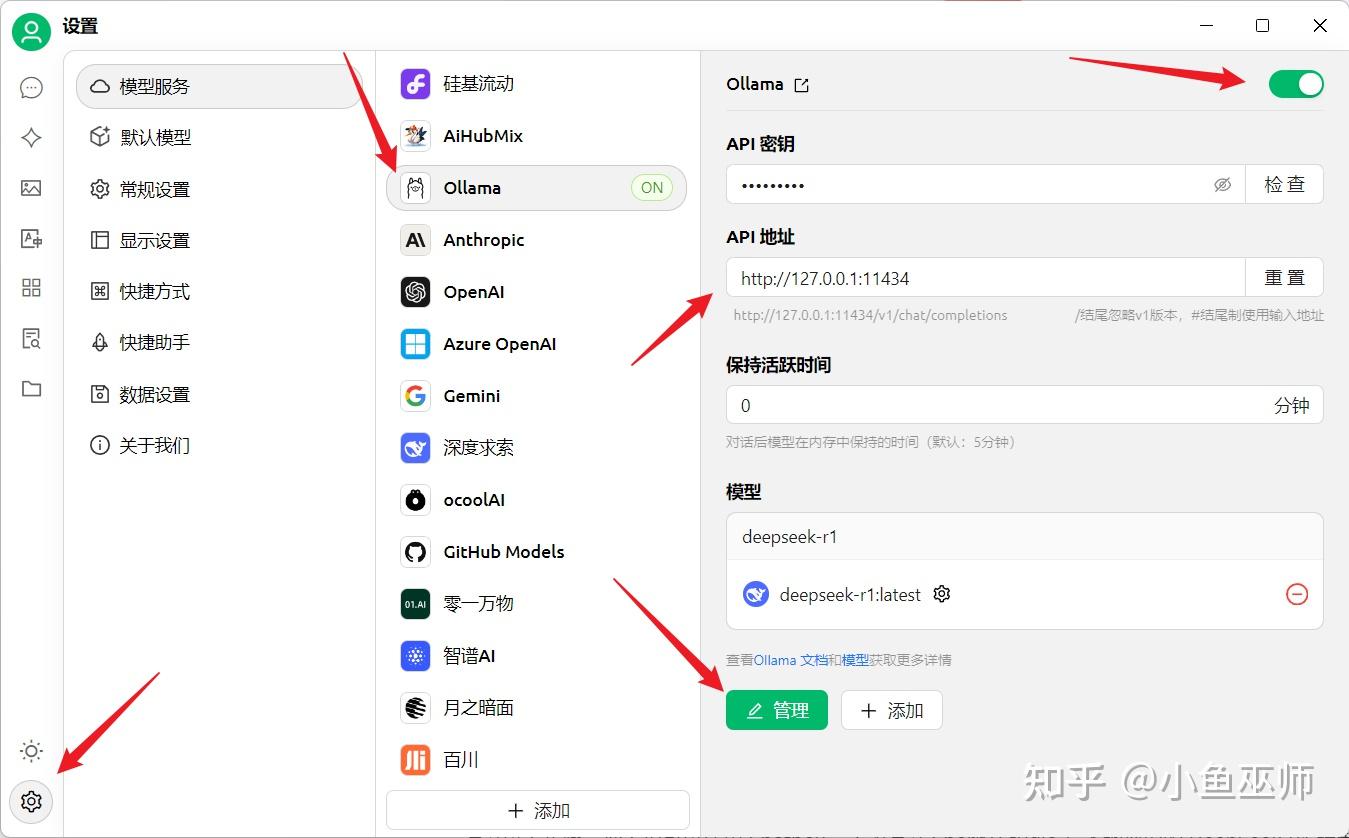Disable the Ollama service toggle
This screenshot has width=1349, height=838.
(x=1296, y=84)
